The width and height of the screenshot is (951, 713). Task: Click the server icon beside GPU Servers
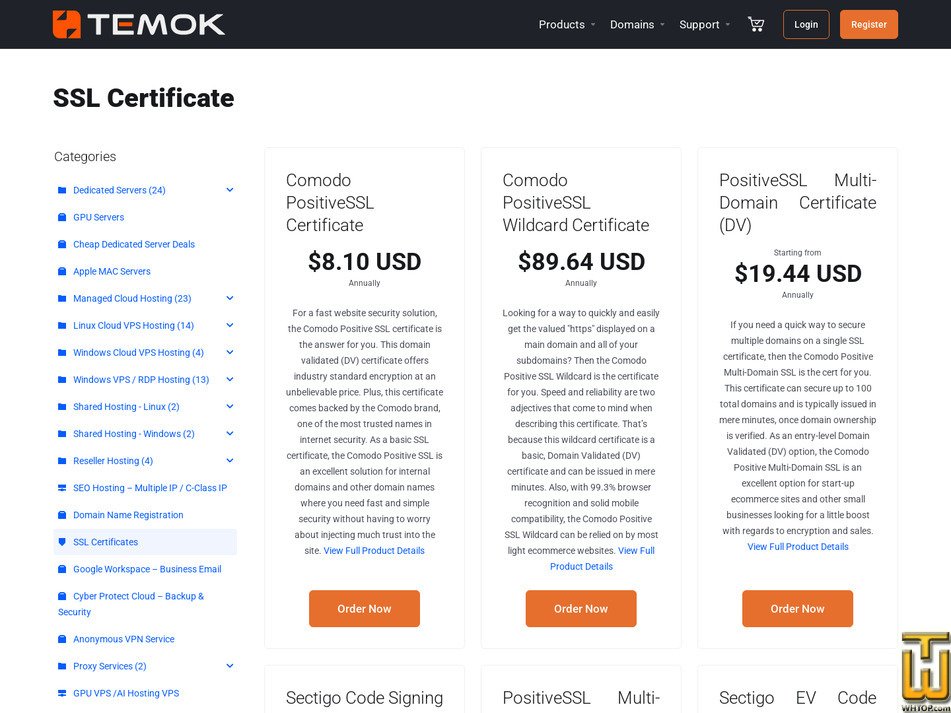(x=62, y=217)
